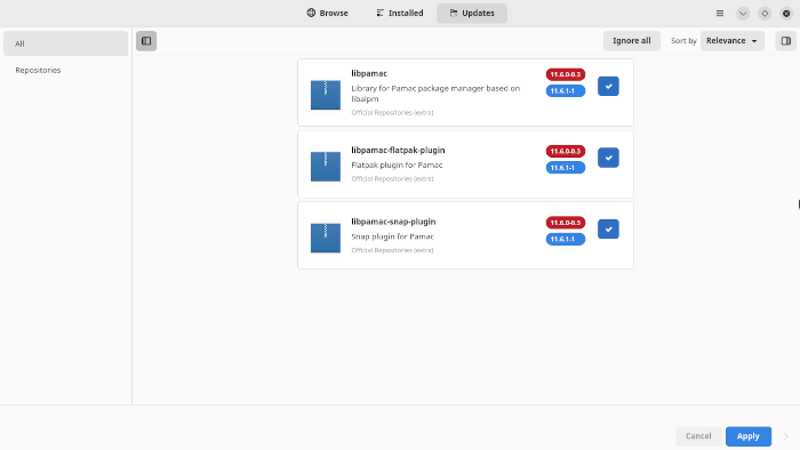Switch to the Browse tab
Screen dimensions: 800x450
328,13
